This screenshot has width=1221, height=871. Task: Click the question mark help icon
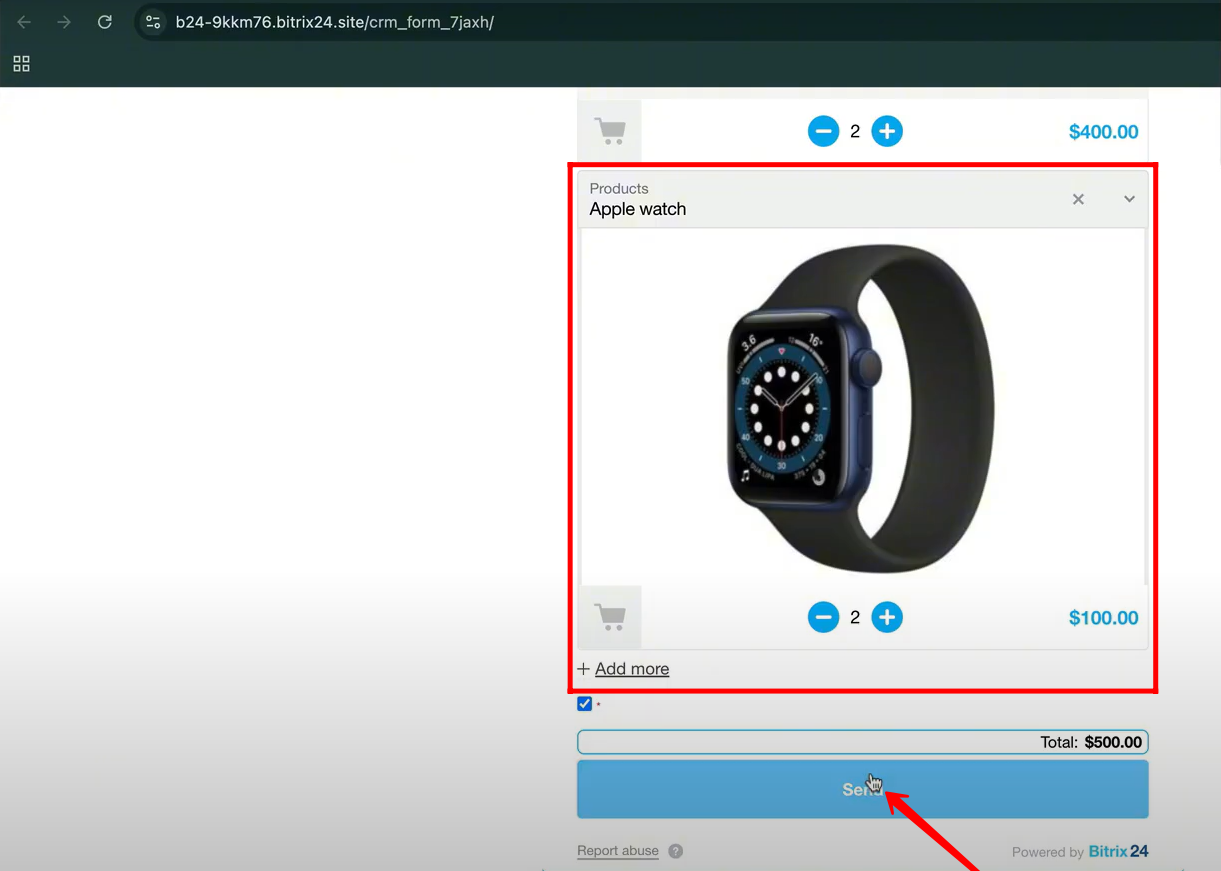pos(676,851)
